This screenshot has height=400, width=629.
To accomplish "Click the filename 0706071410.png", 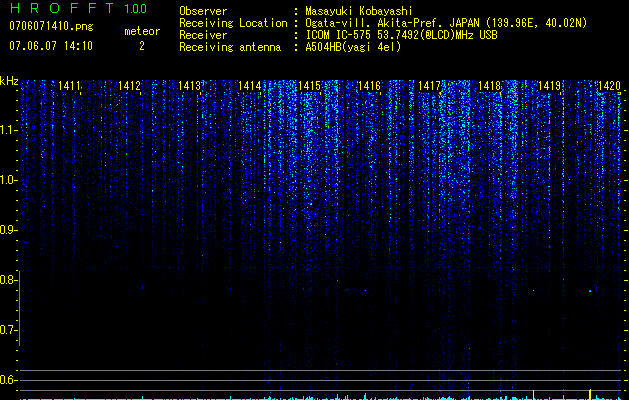I will click(51, 26).
